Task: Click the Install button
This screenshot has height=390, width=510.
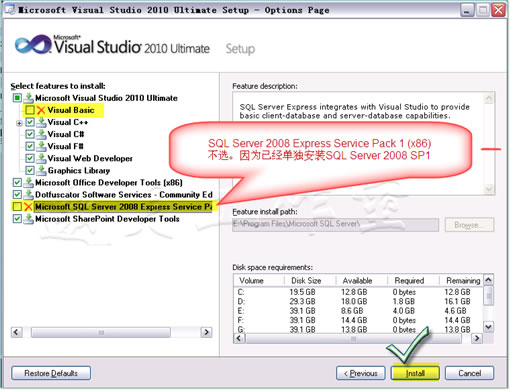Action: pyautogui.click(x=415, y=373)
